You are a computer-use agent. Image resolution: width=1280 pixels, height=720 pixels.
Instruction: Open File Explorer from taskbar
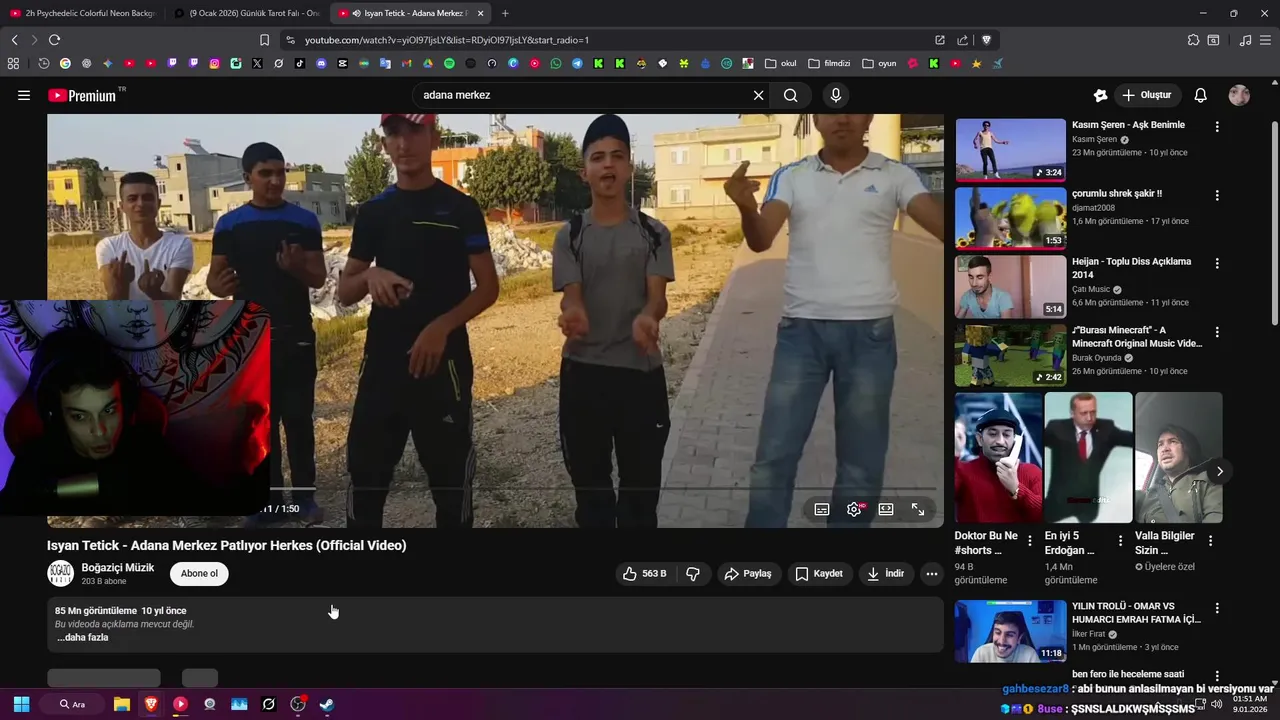point(121,704)
